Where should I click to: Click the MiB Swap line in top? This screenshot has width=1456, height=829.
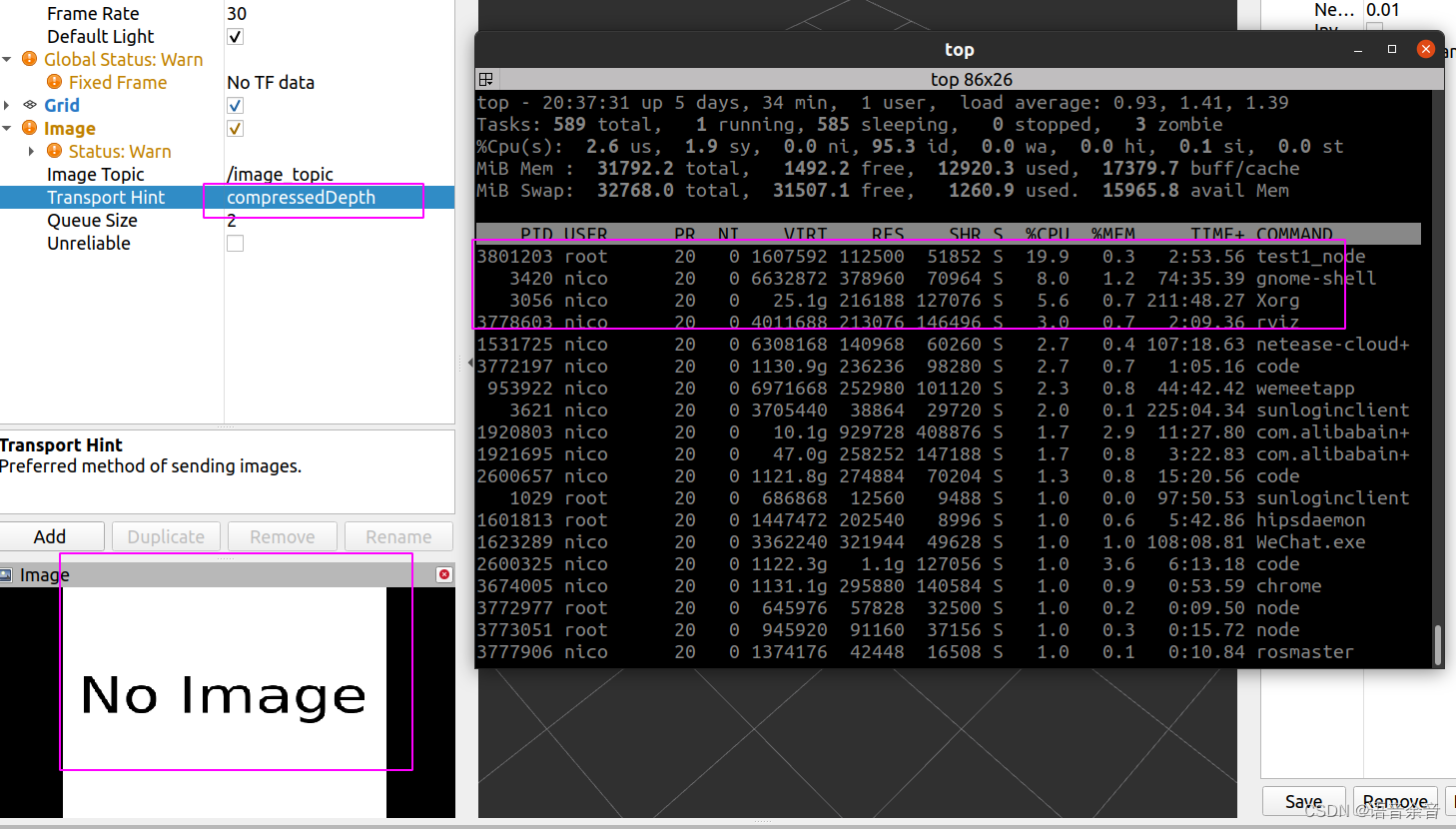tap(883, 190)
